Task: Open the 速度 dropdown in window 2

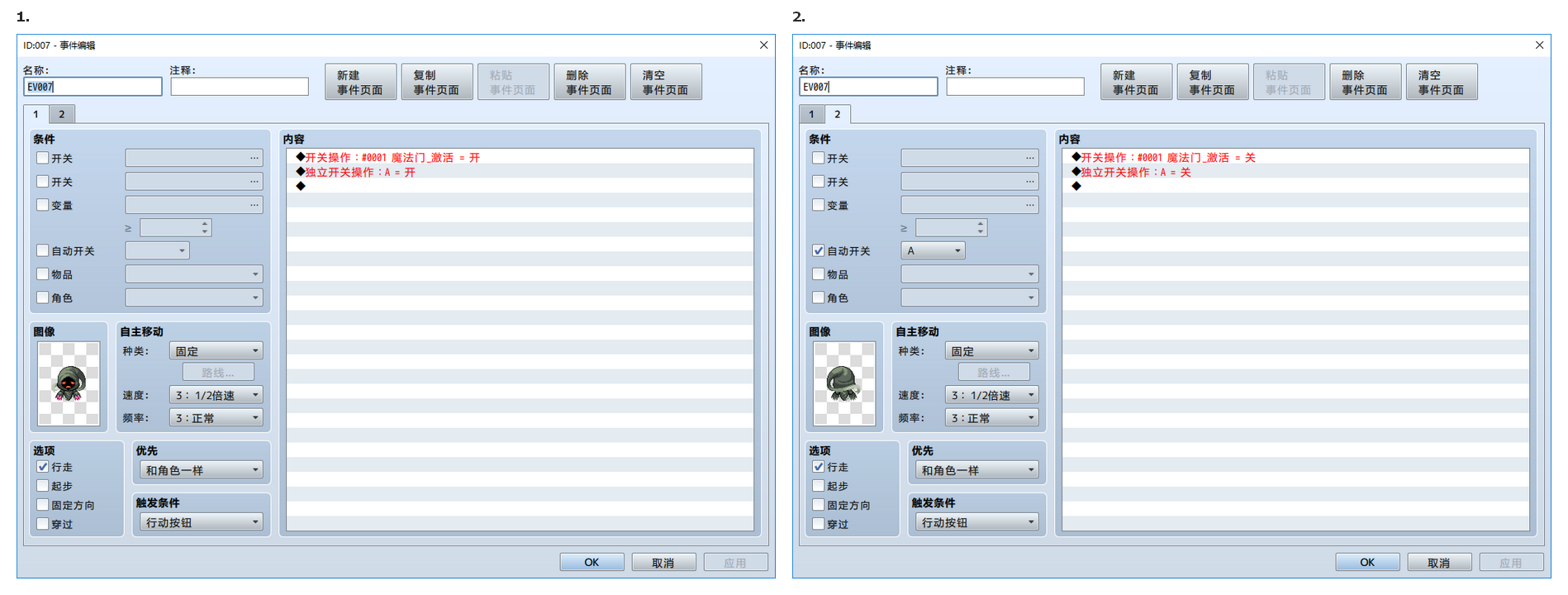Action: 992,395
